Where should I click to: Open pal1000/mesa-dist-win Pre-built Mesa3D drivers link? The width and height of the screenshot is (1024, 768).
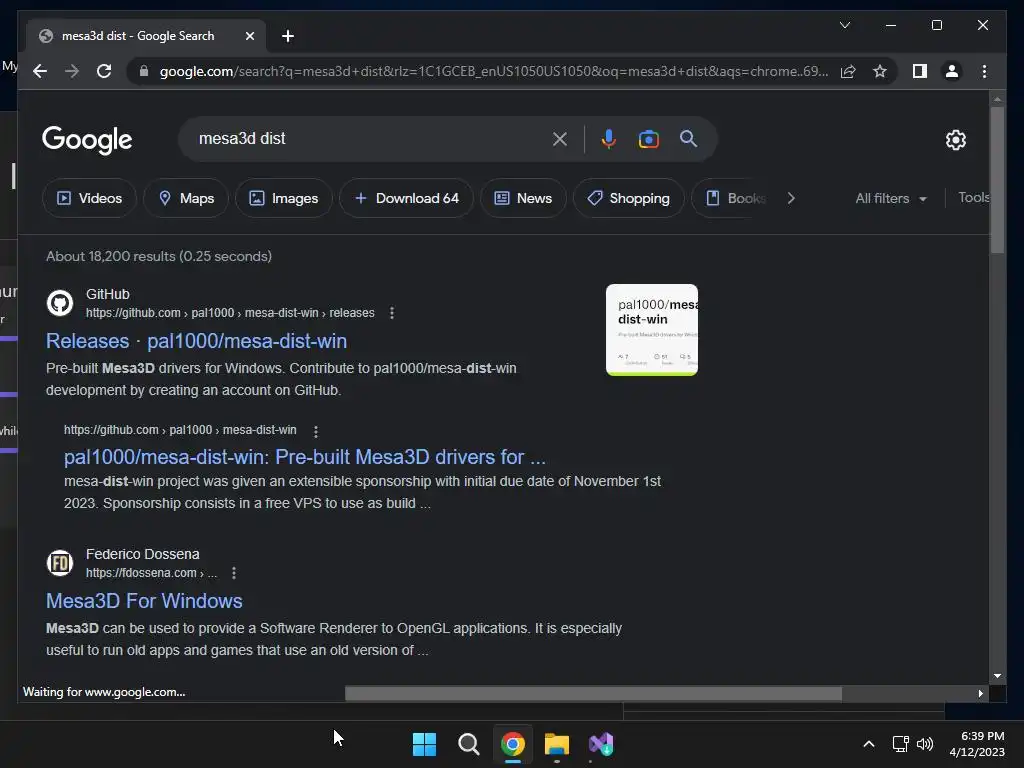(x=304, y=456)
